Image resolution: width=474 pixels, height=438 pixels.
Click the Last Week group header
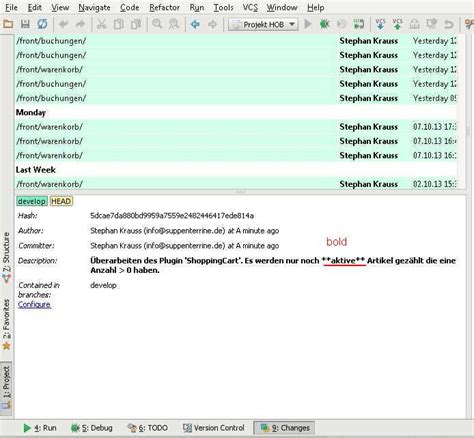coord(35,170)
